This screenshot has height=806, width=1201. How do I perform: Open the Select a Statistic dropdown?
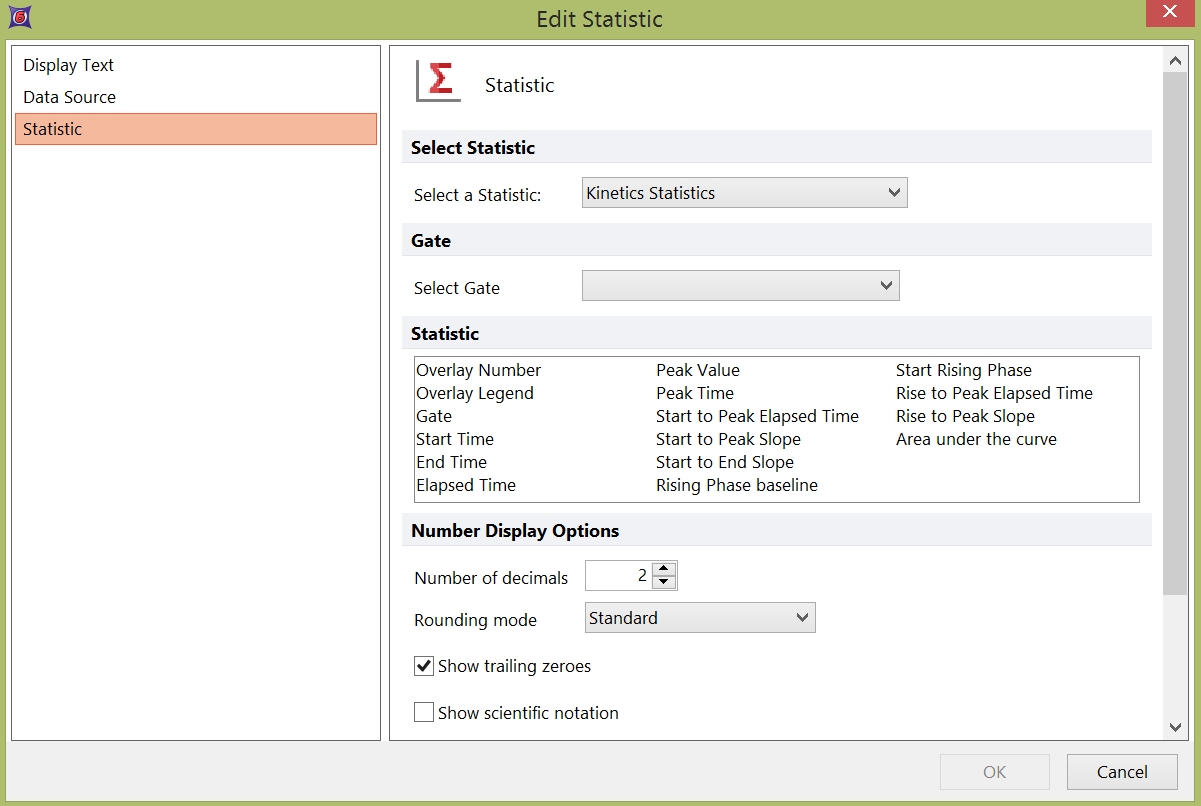click(744, 193)
